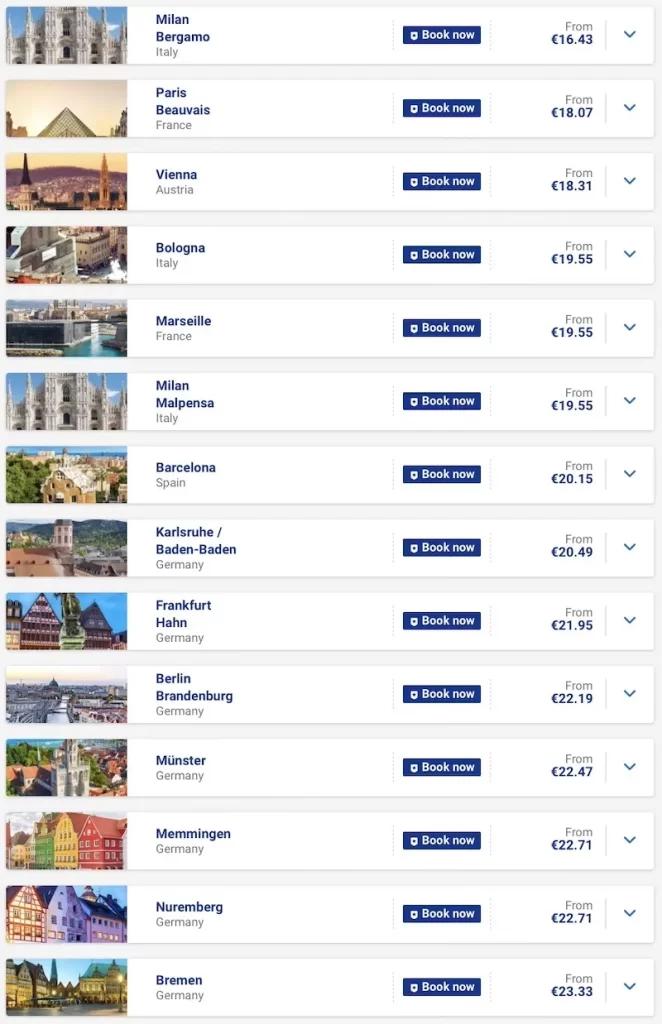Select the Bremen €23.33 price

[x=572, y=992]
